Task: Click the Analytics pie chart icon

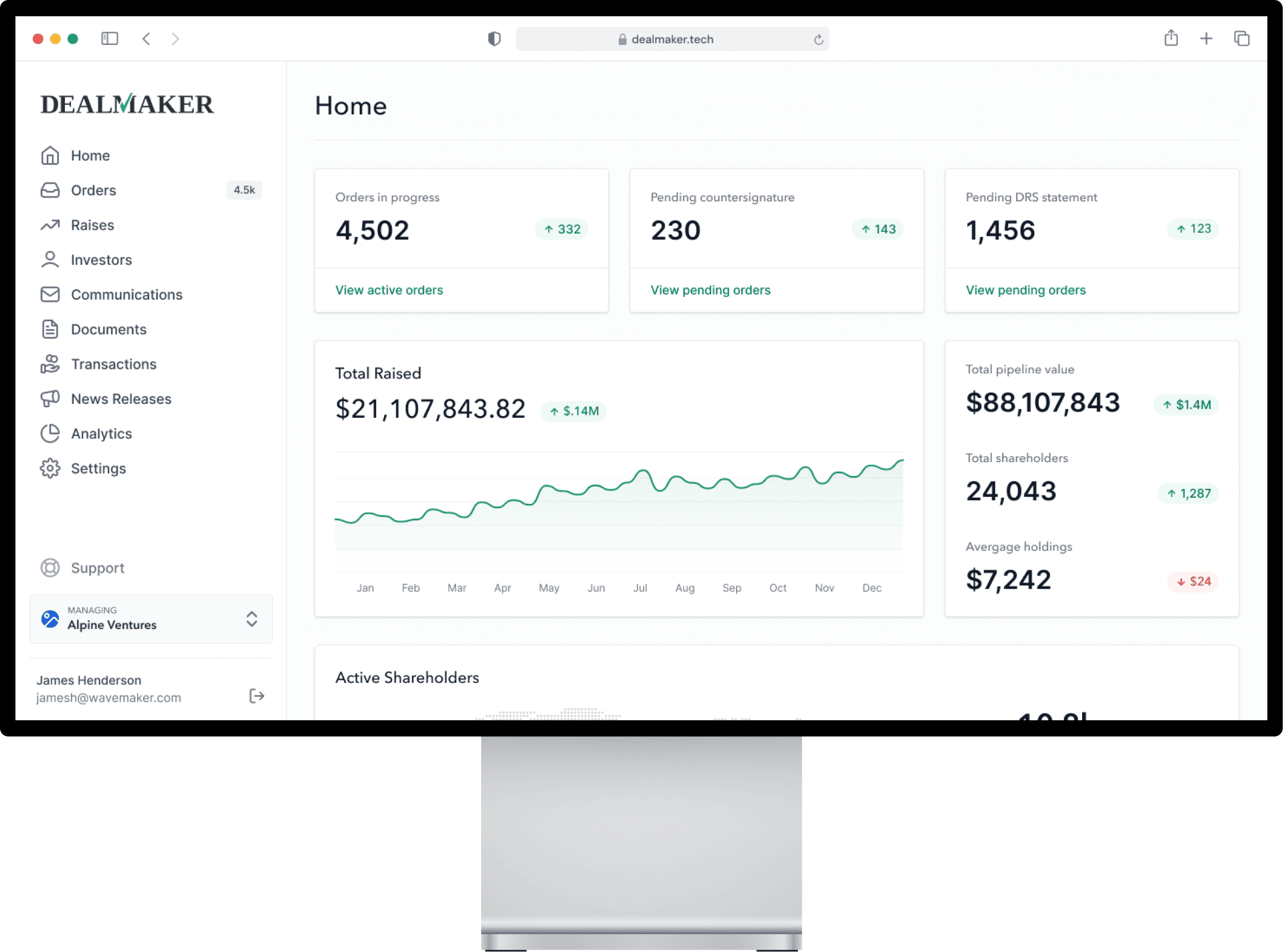Action: pyautogui.click(x=50, y=433)
